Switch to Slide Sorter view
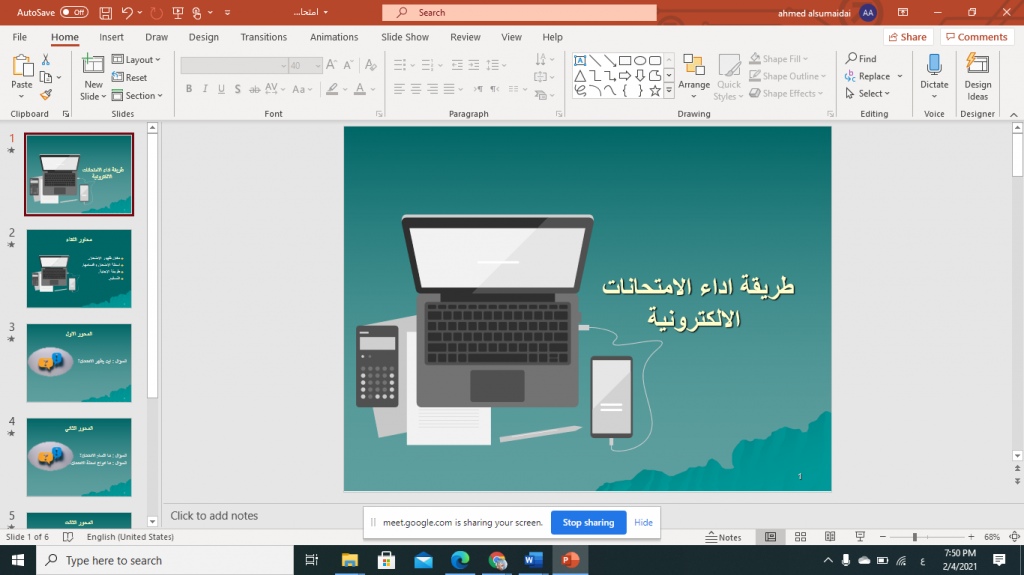Viewport: 1024px width, 575px height. click(800, 537)
